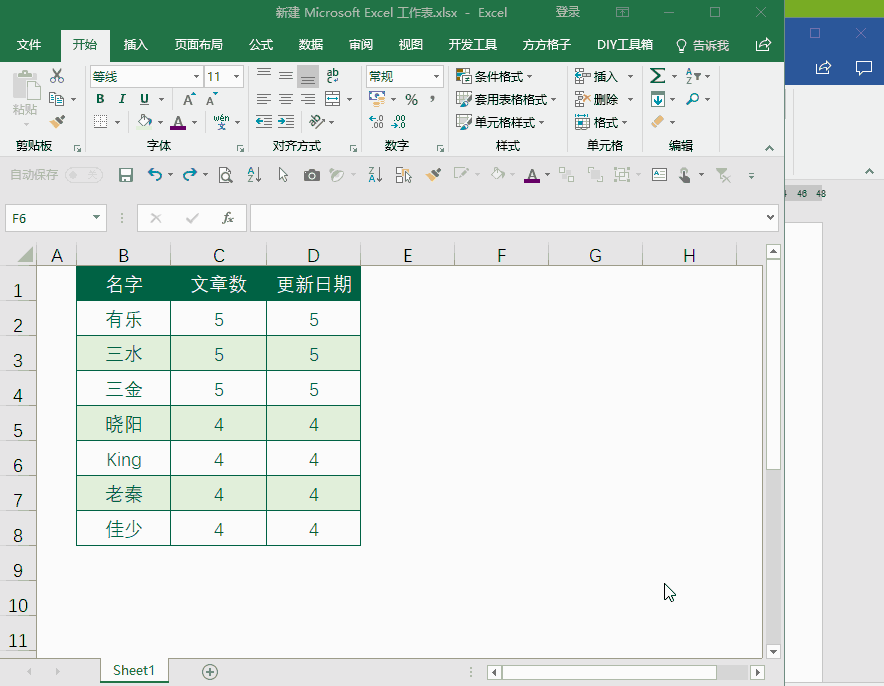The image size is (884, 686).
Task: Click AutoSum sigma icon
Action: tap(657, 76)
